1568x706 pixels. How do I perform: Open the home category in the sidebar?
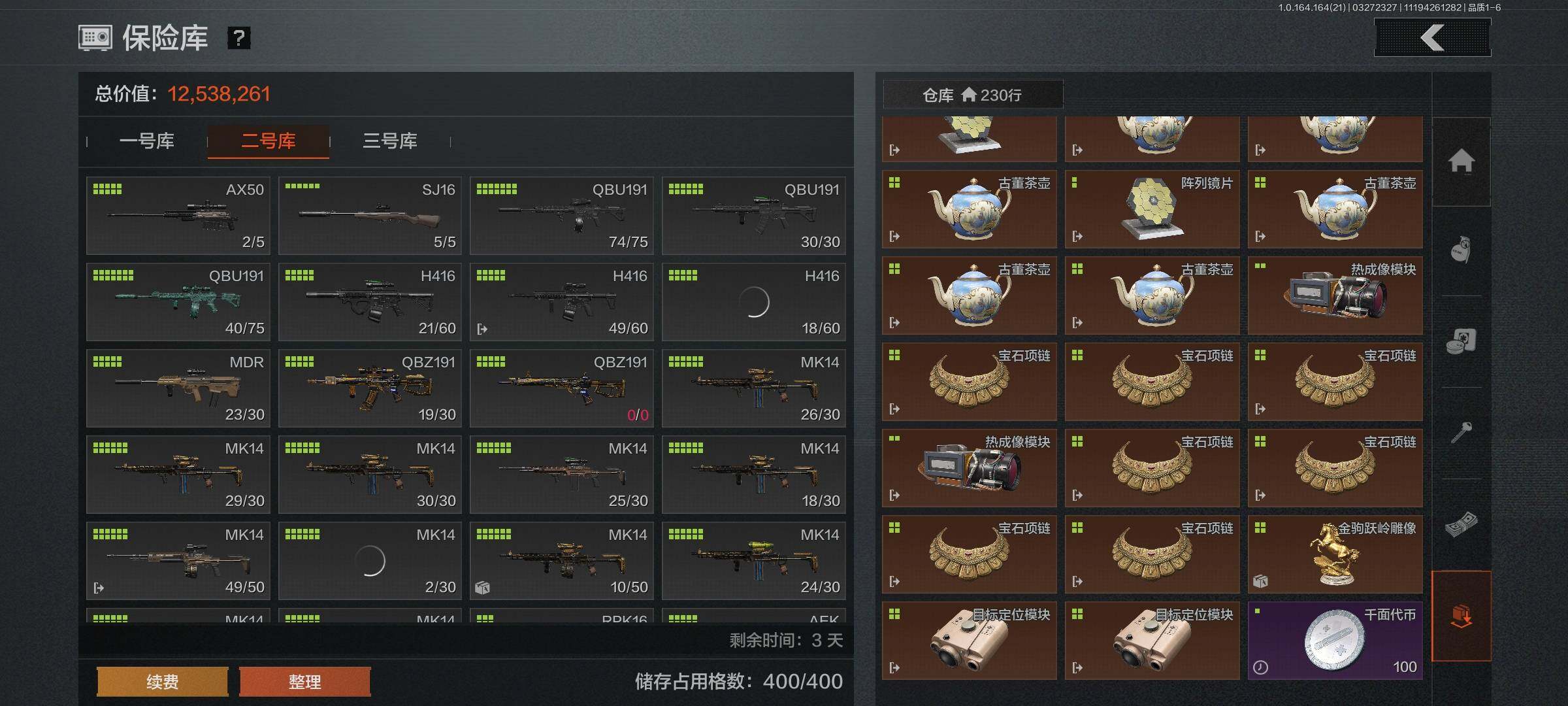coord(1461,161)
